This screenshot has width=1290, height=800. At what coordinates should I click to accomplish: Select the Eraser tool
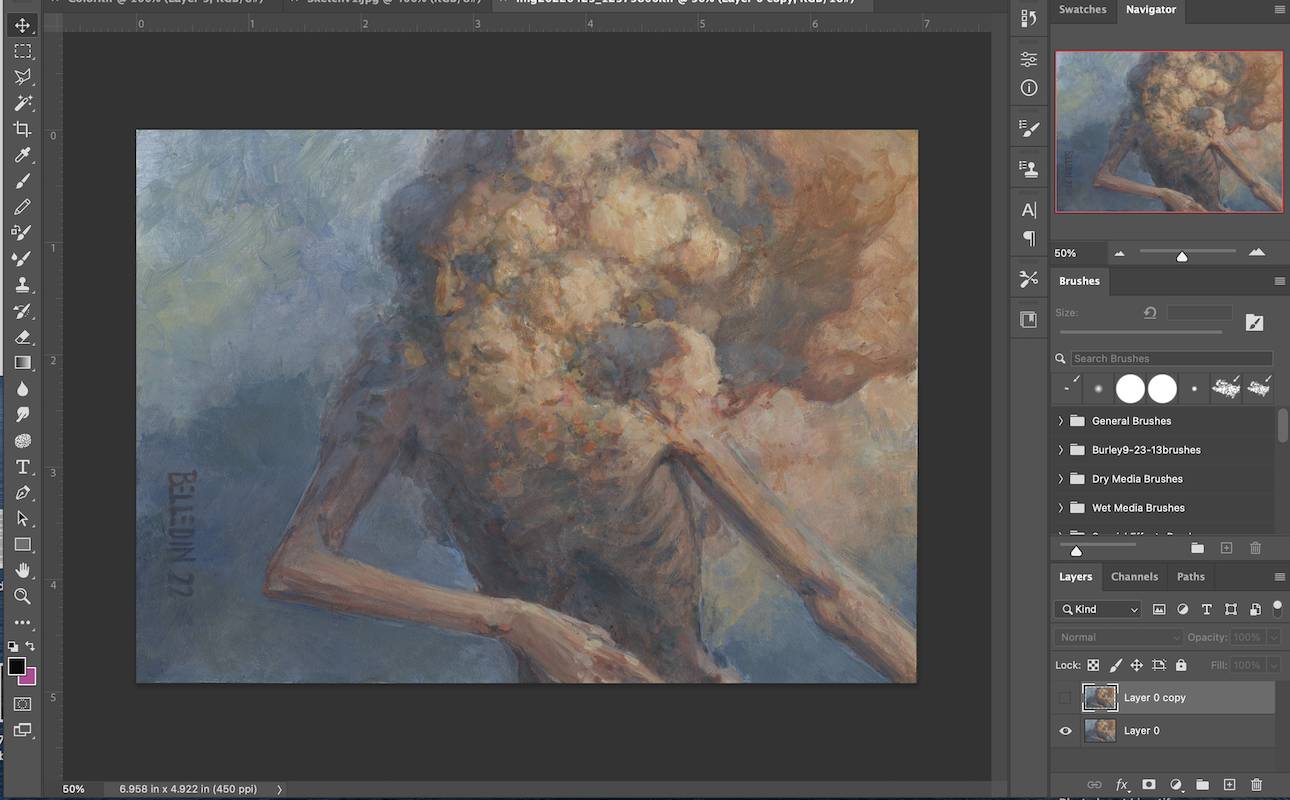click(22, 337)
